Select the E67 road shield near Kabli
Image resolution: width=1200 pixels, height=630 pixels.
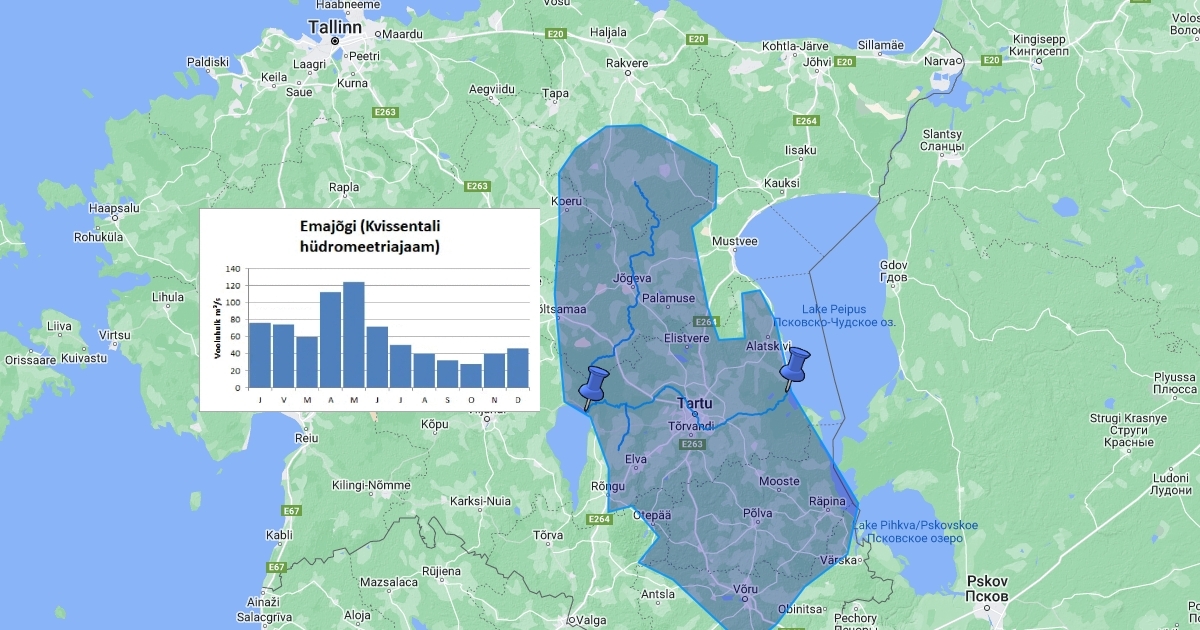(291, 511)
